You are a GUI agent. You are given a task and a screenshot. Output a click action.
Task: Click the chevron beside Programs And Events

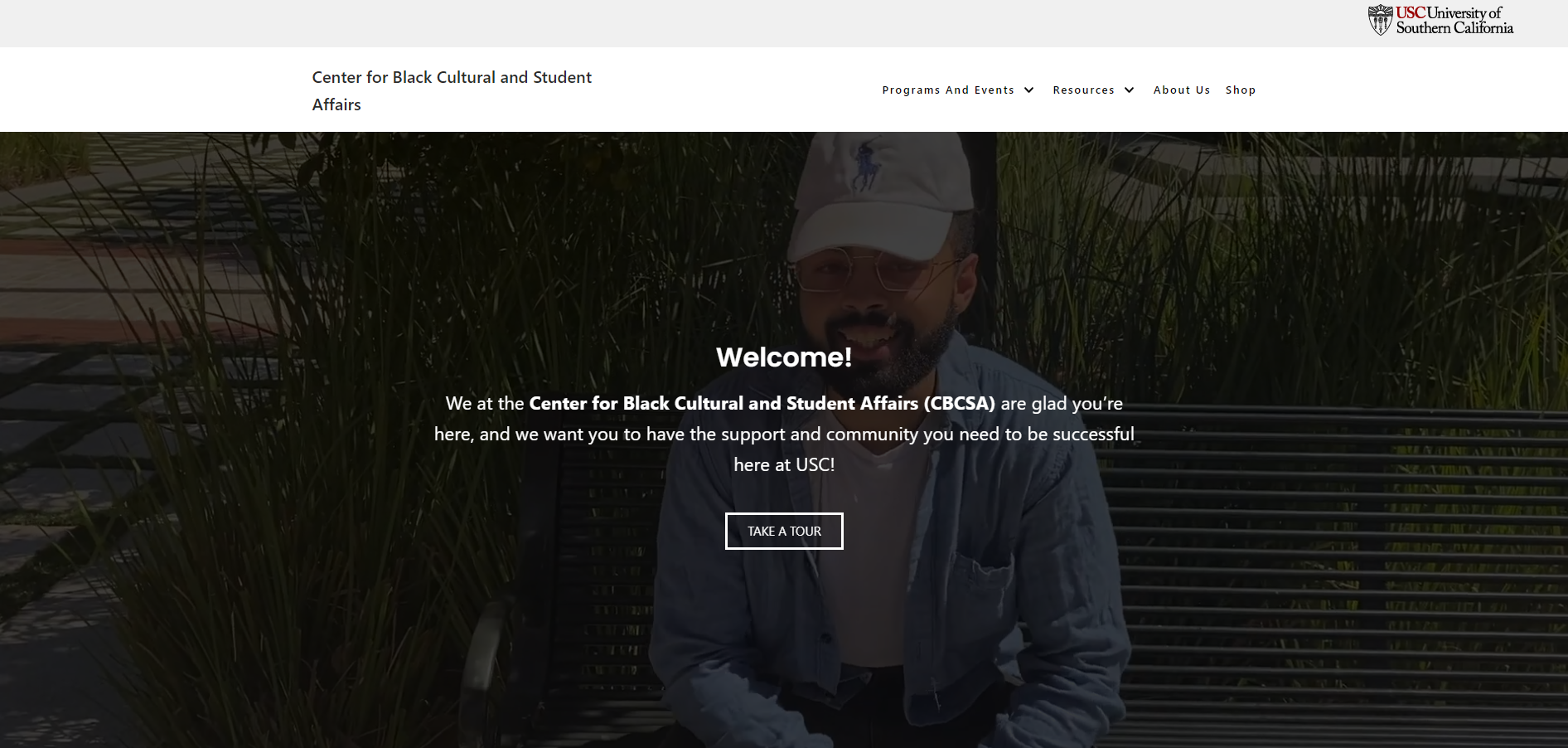pos(1029,90)
